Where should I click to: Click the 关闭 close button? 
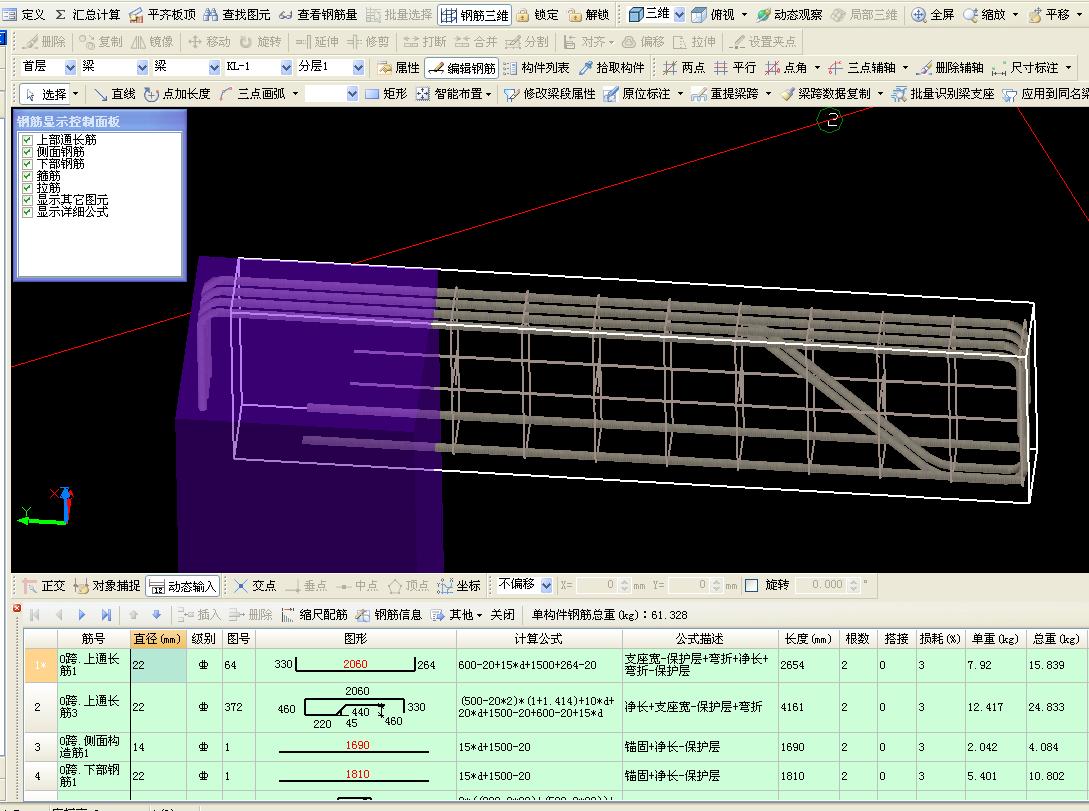[x=503, y=614]
